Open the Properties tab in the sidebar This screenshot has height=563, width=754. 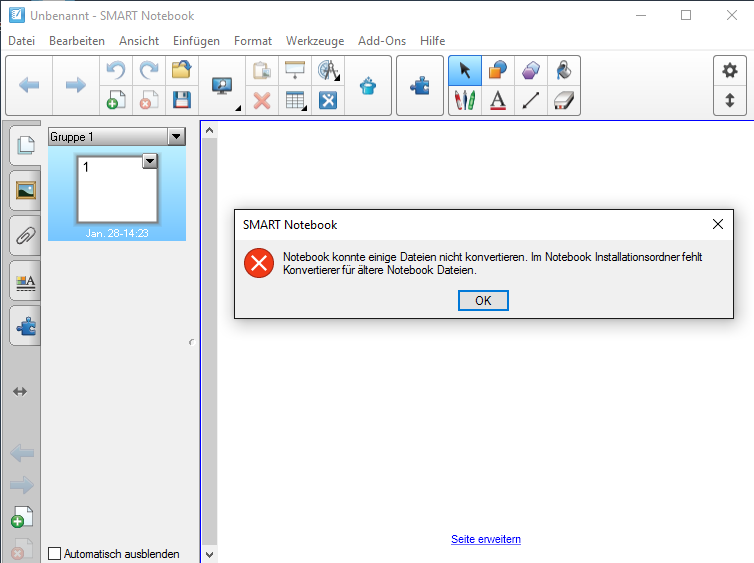tap(25, 282)
